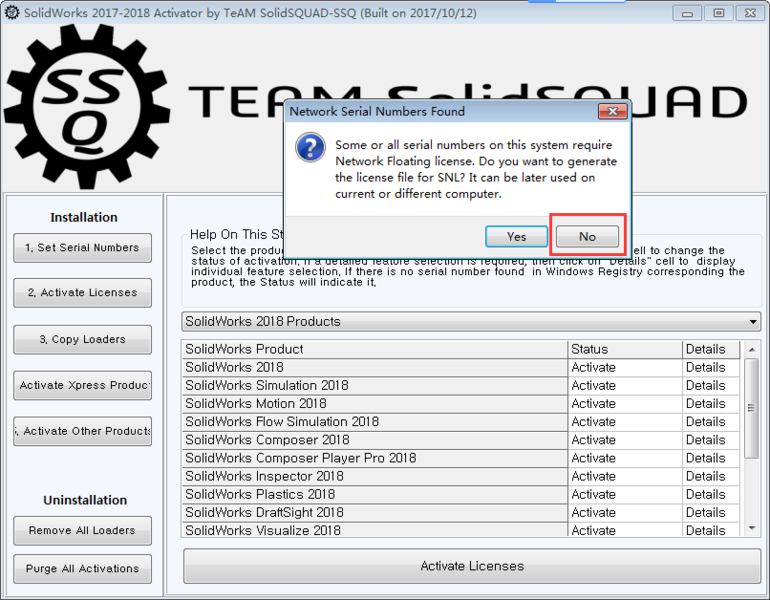Select SolidWorks Inspector 2018 row
Screen dimensions: 770x600
click(375, 476)
